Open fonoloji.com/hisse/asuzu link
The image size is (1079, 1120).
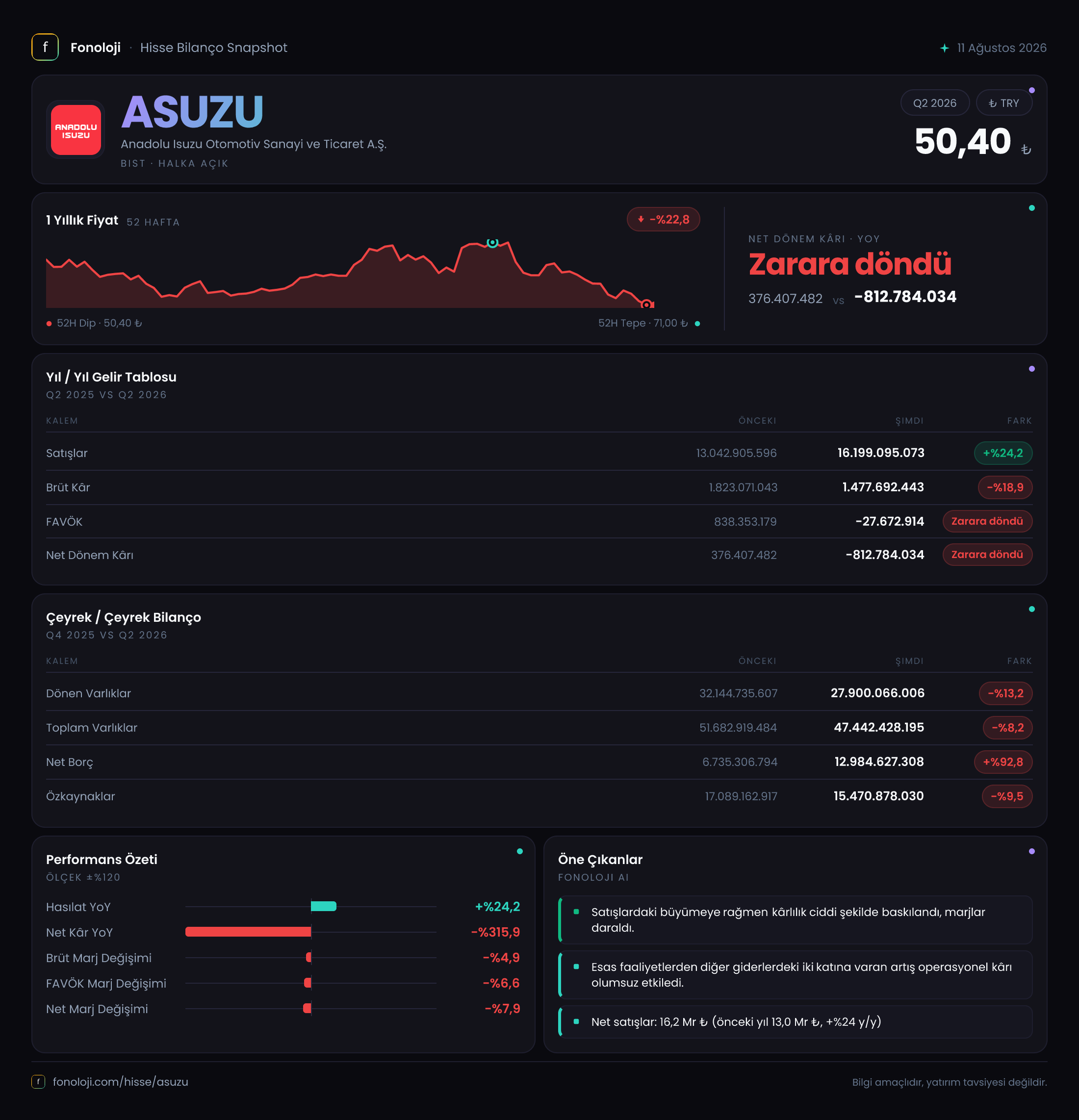point(121,1082)
